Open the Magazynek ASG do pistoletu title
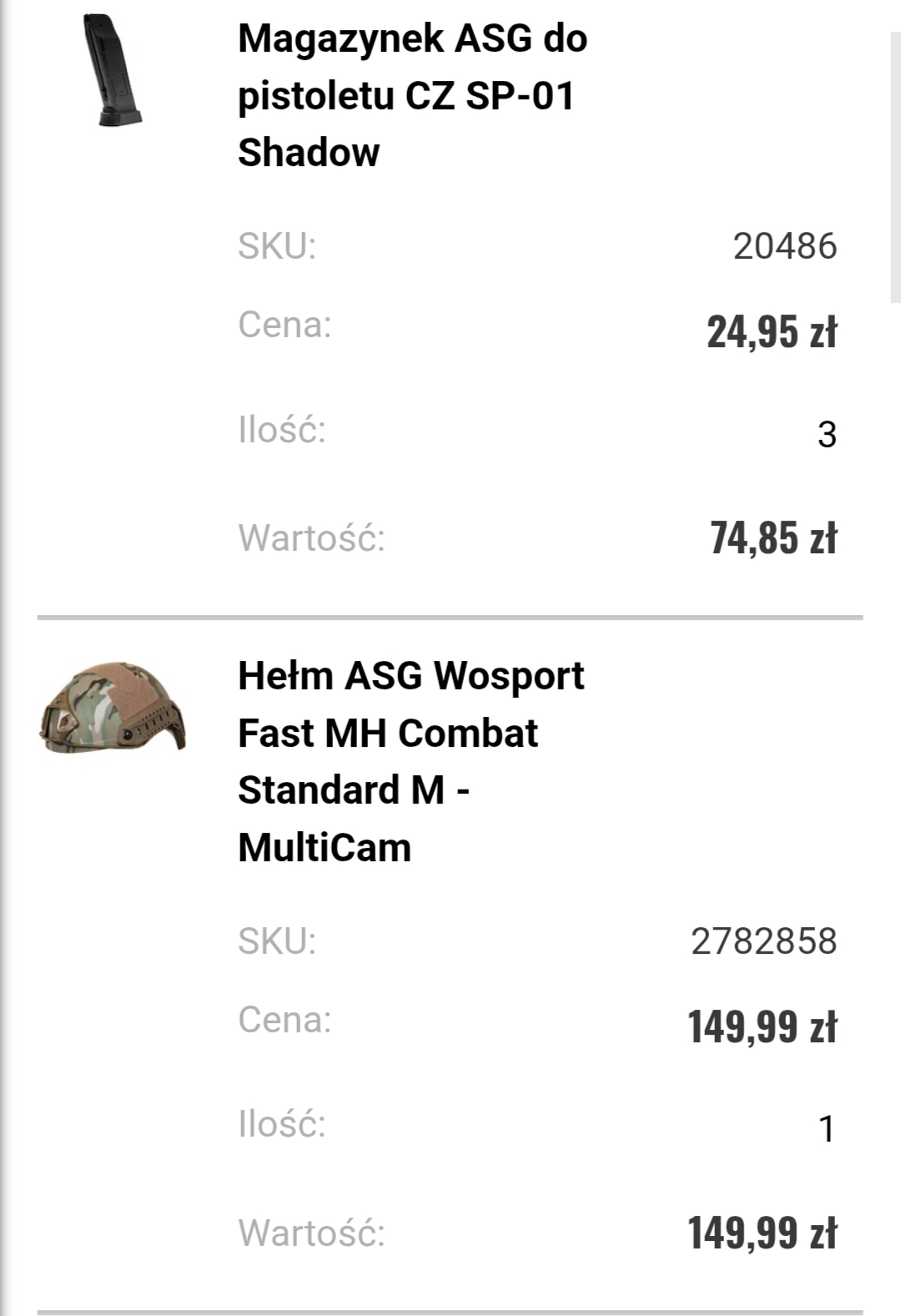Viewport: 901px width, 1316px height. tap(412, 95)
